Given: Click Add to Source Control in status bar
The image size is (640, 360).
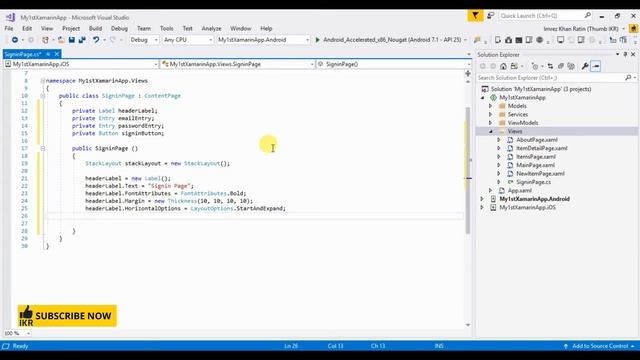Looking at the screenshot, I should 600,346.
